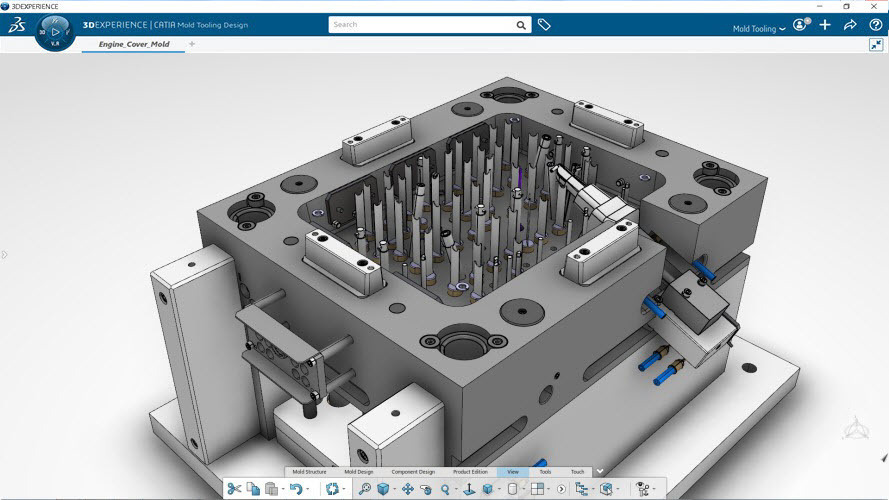Open the Compass play button

click(55, 32)
